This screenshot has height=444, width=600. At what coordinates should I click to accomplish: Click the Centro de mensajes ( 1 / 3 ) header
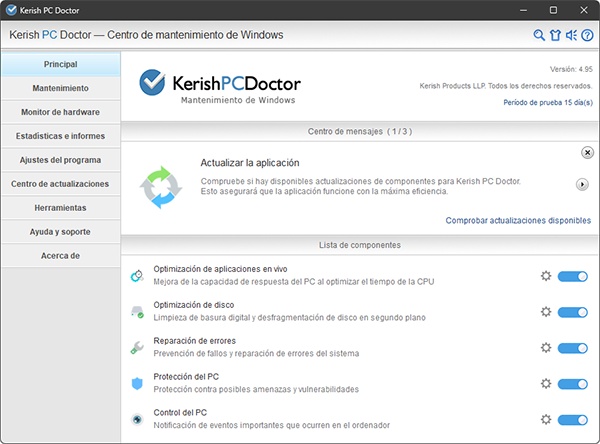click(360, 131)
